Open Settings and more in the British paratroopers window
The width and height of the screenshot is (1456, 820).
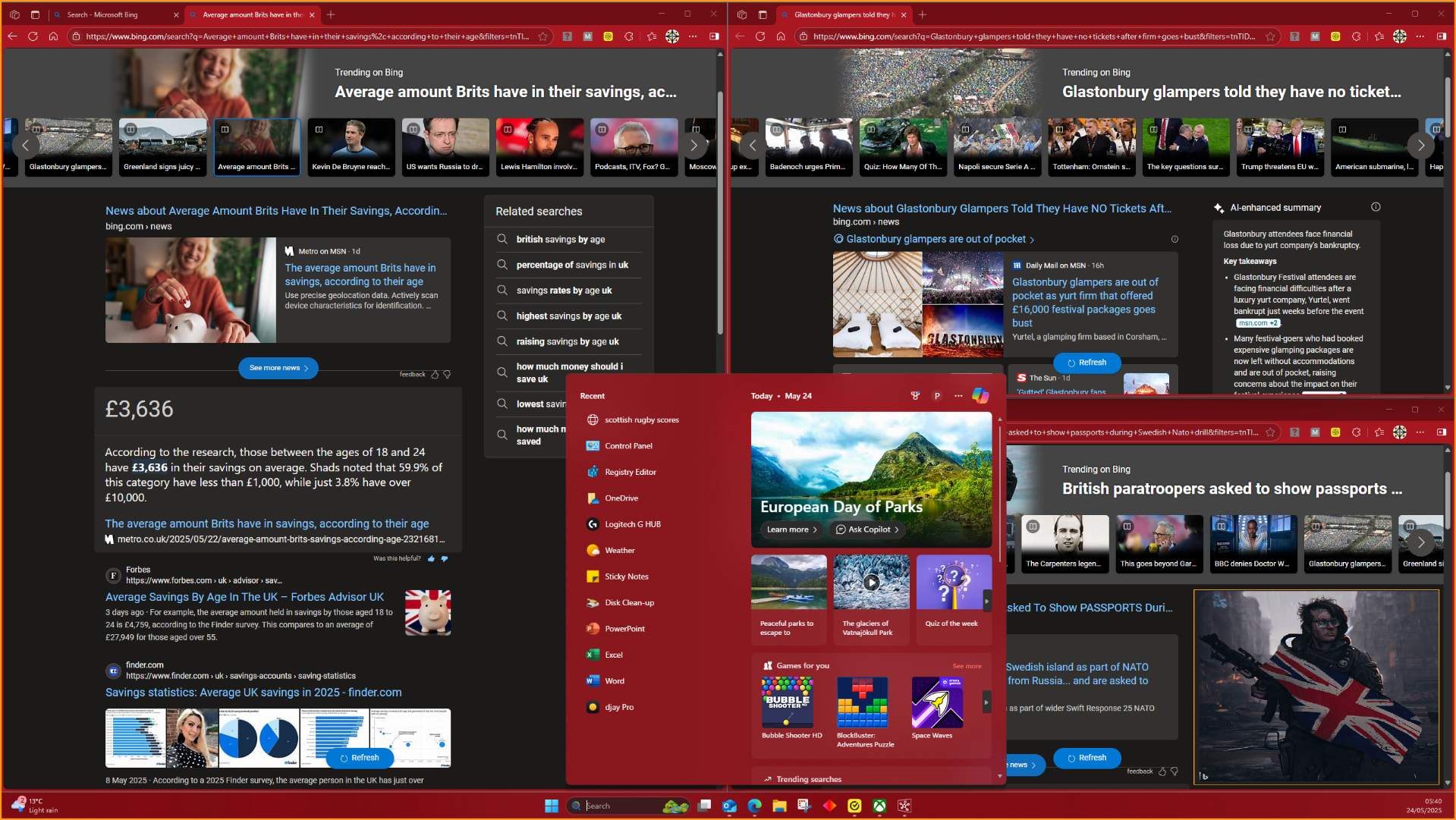(1420, 432)
